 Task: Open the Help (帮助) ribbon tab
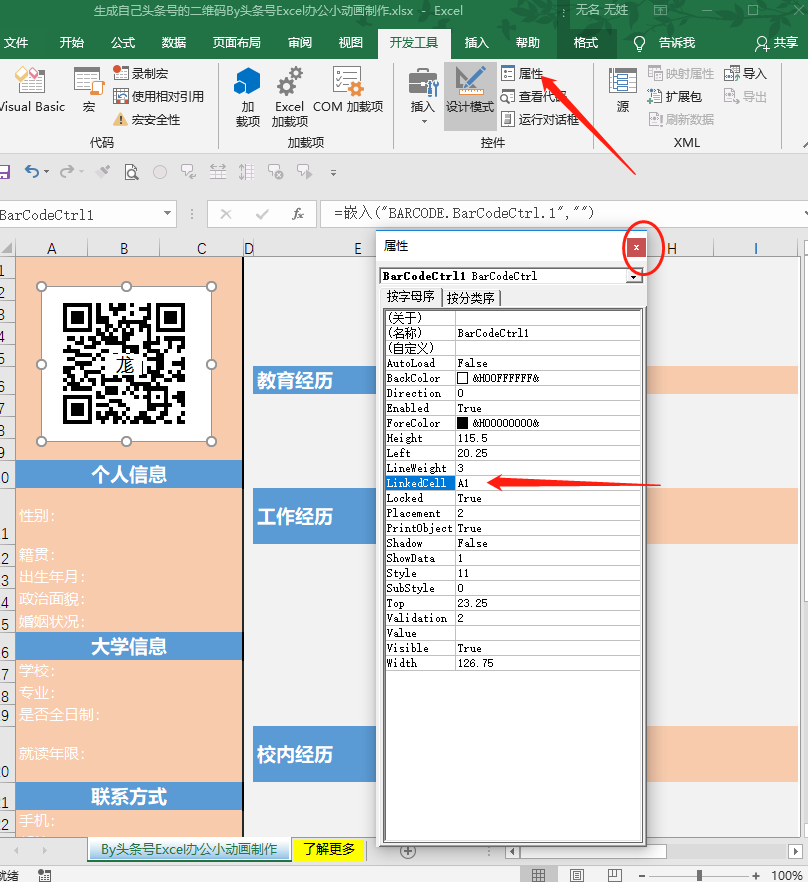(x=528, y=43)
